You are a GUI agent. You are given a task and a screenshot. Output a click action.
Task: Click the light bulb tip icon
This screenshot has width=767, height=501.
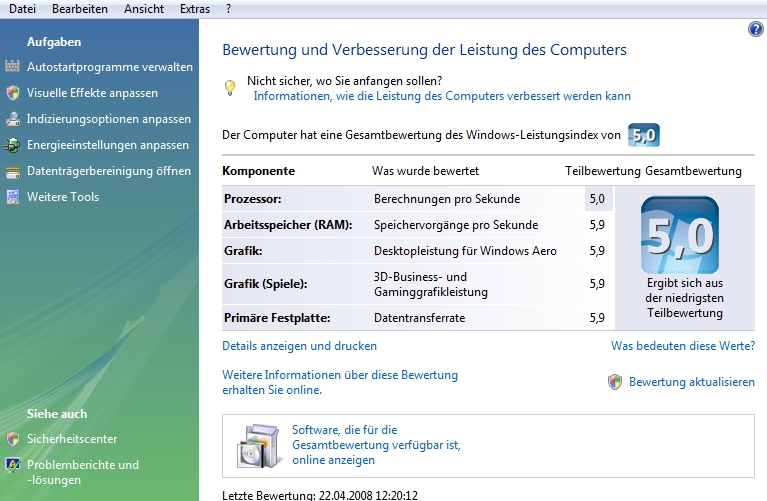click(230, 88)
